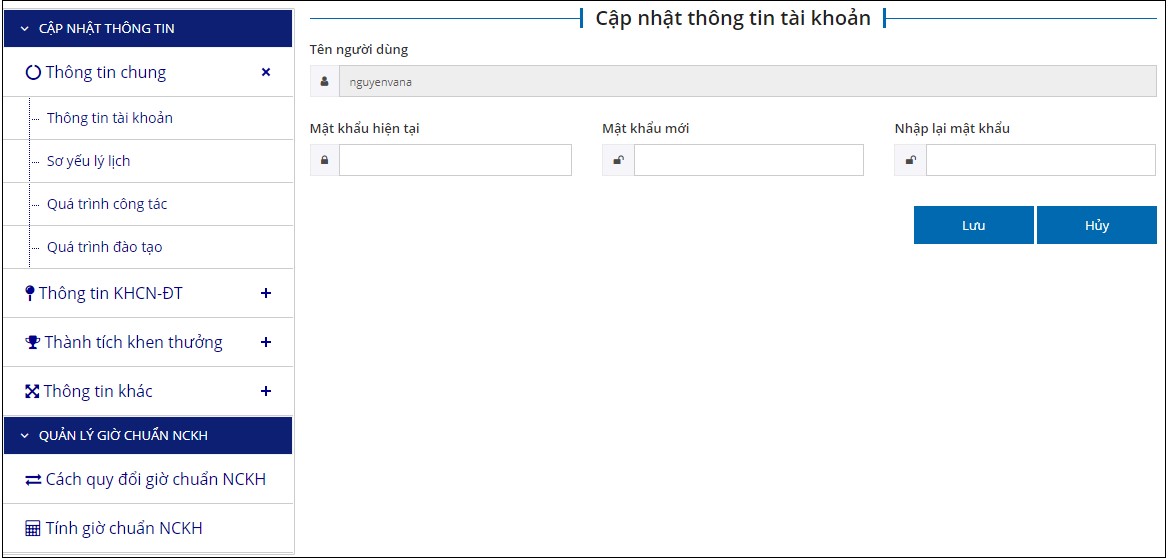Click the trophy icon beside Thành tích khen thưởng

click(32, 343)
